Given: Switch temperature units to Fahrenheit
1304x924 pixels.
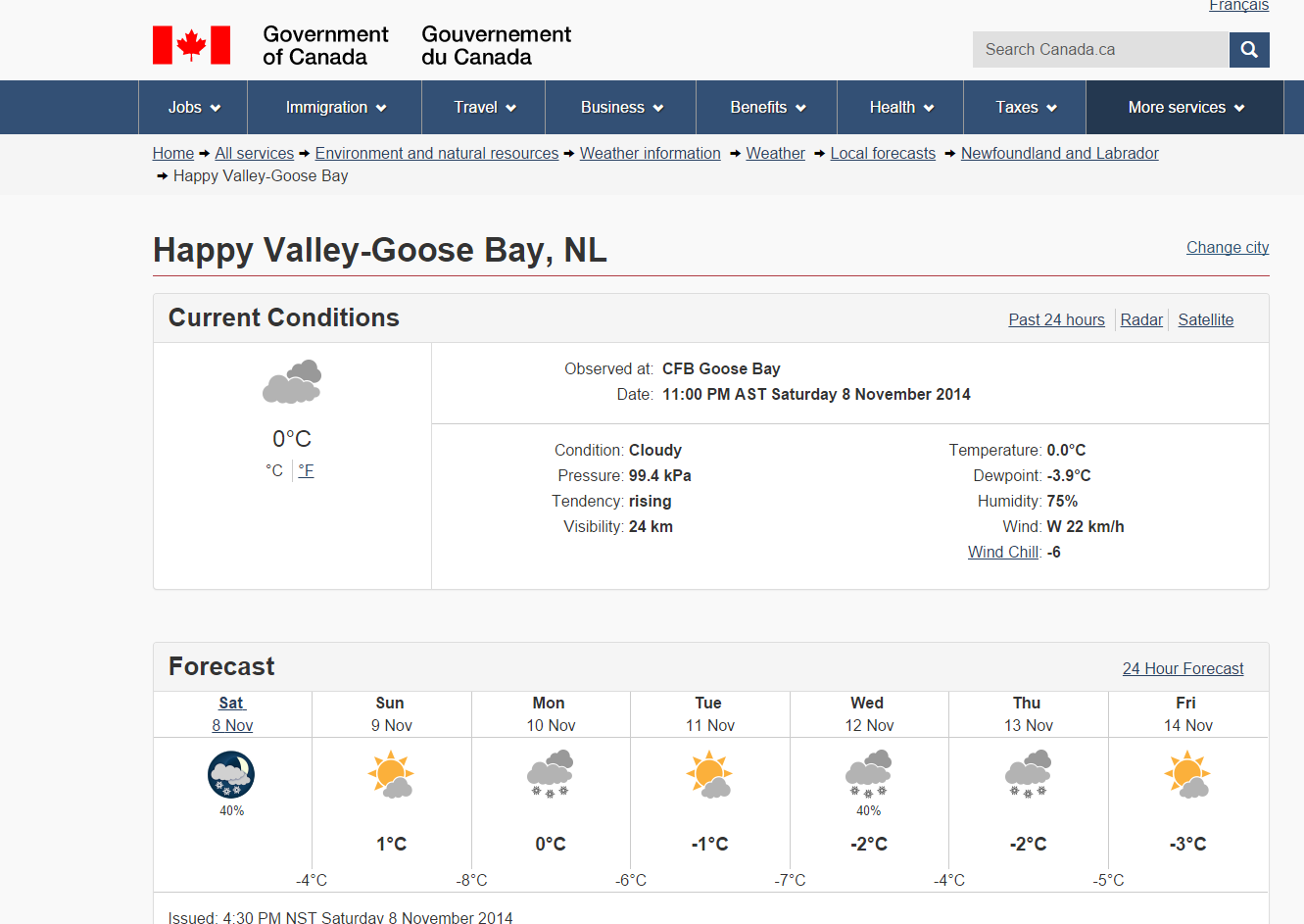Looking at the screenshot, I should click(306, 471).
